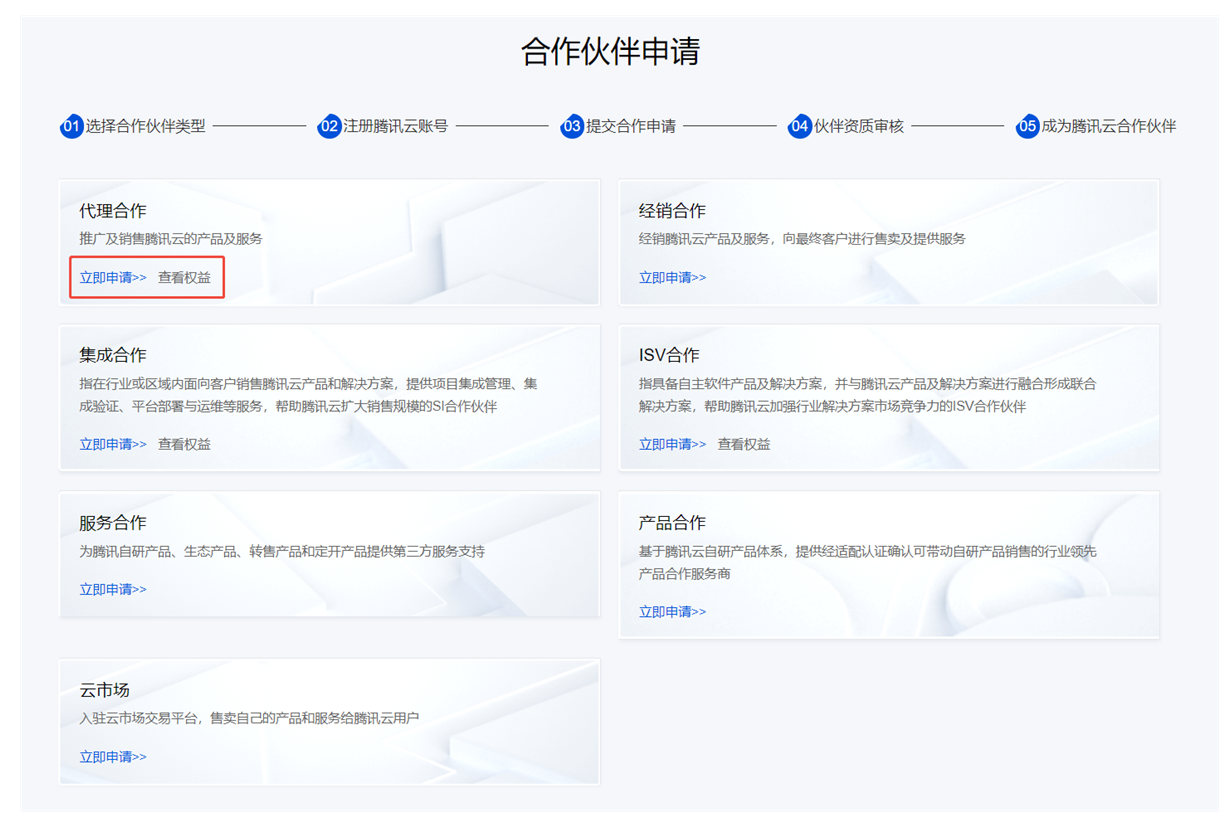Image resolution: width=1231 pixels, height=831 pixels.
Task: Select the 03 step number badge
Action: point(572,127)
